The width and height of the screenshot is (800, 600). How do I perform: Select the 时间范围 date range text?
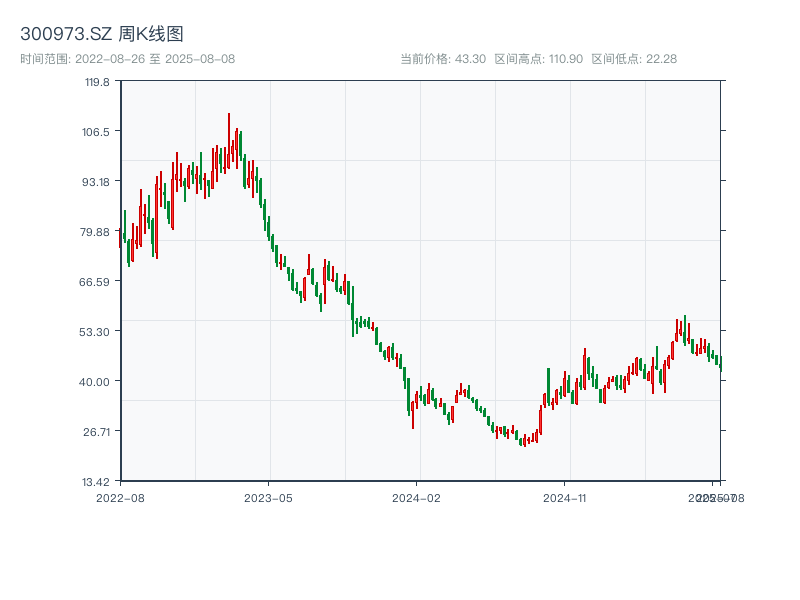127,59
